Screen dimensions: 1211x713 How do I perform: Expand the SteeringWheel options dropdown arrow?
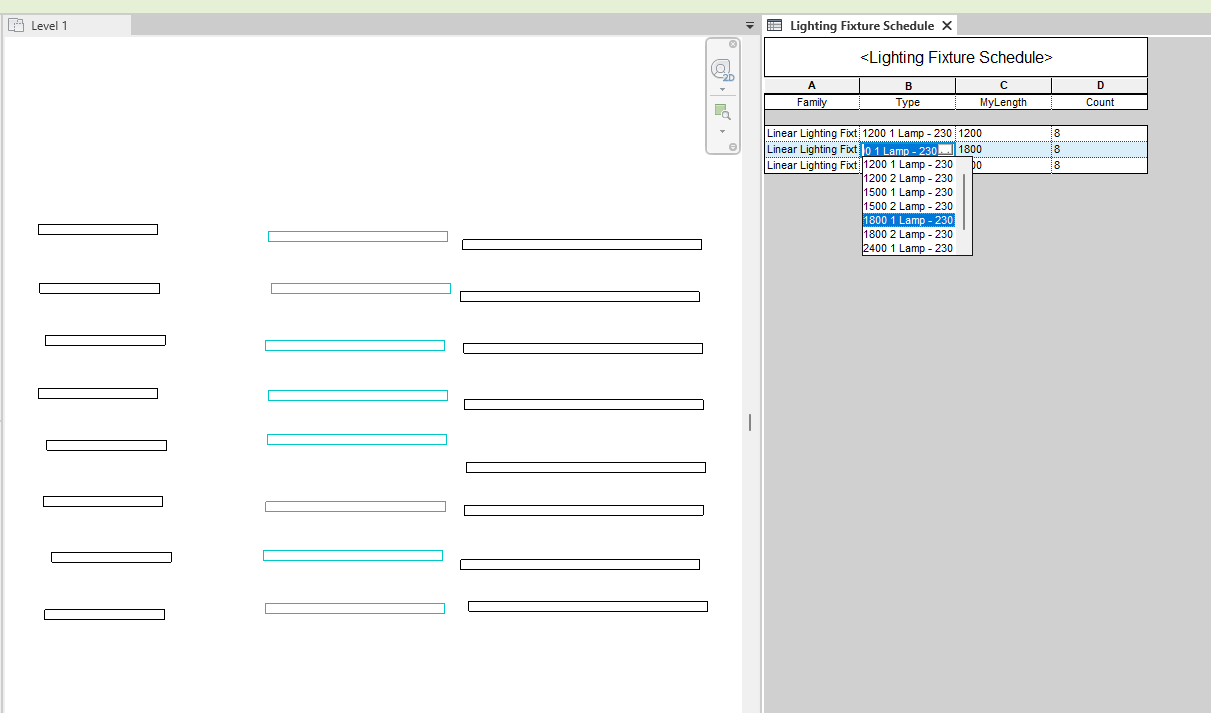pos(722,88)
